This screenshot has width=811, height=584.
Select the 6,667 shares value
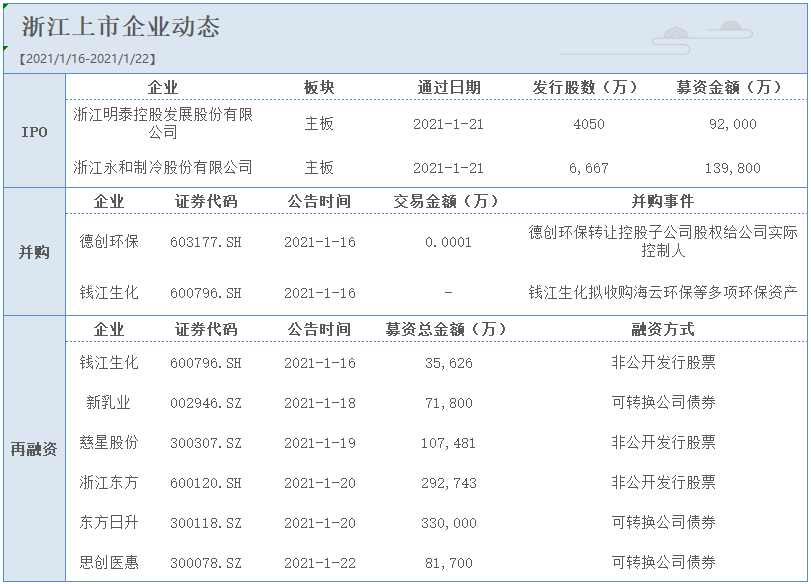(589, 168)
